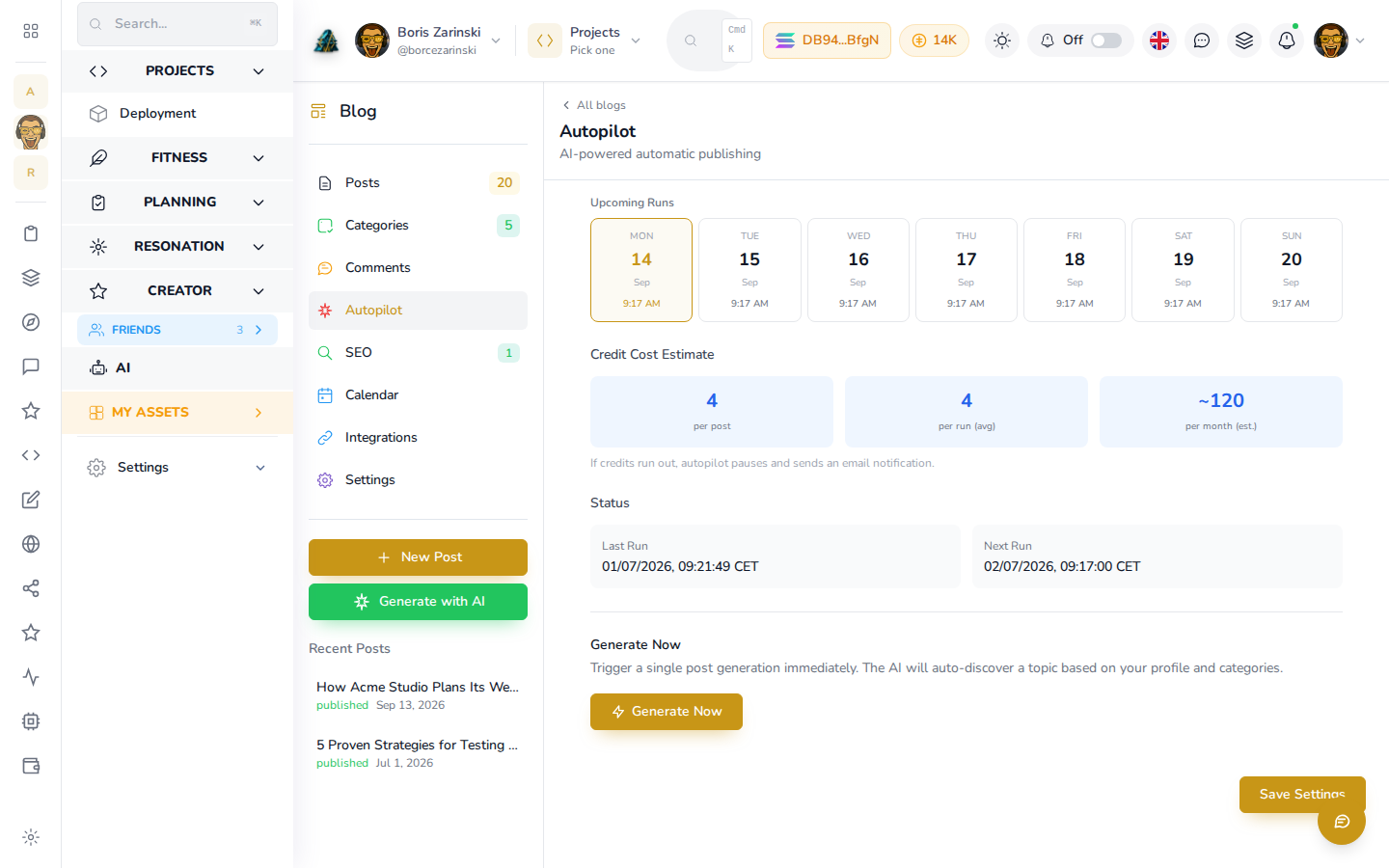The height and width of the screenshot is (868, 1389).
Task: Go to the SEO section
Action: tap(418, 353)
